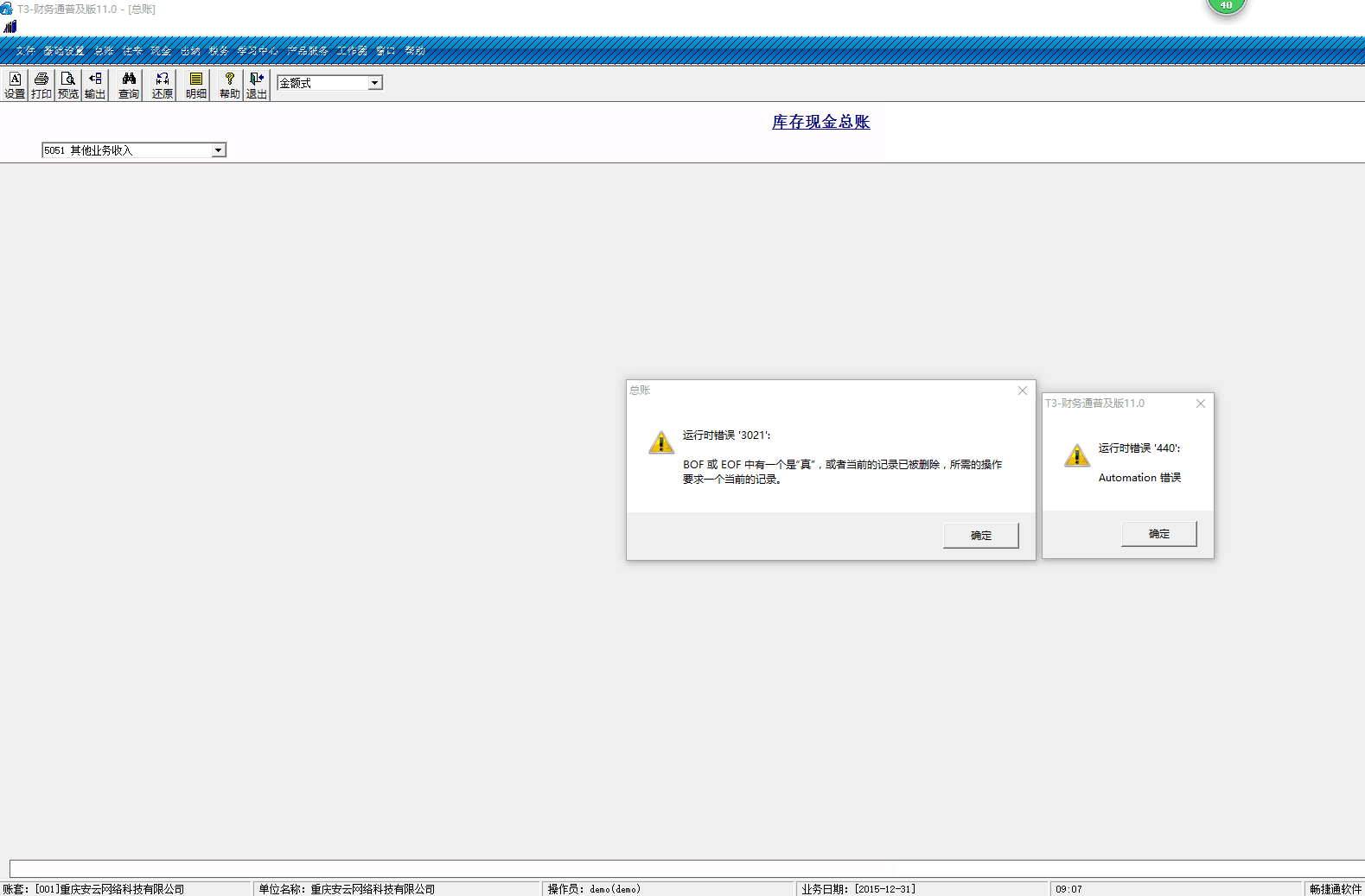The height and width of the screenshot is (896, 1365).
Task: Click the 输出 (Export) toolbar icon
Action: click(x=95, y=85)
